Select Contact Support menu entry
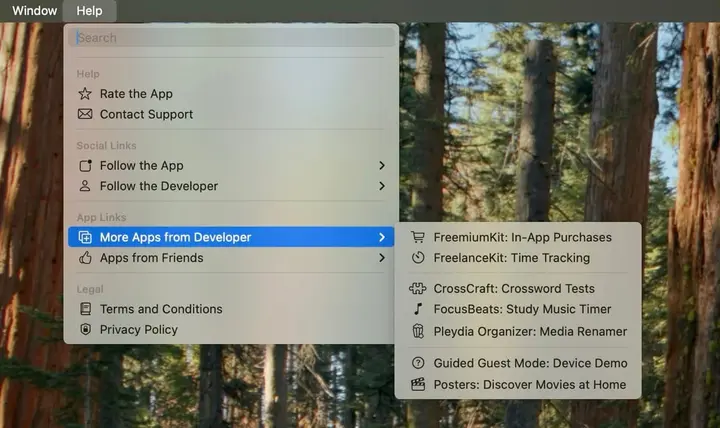 coord(231,114)
